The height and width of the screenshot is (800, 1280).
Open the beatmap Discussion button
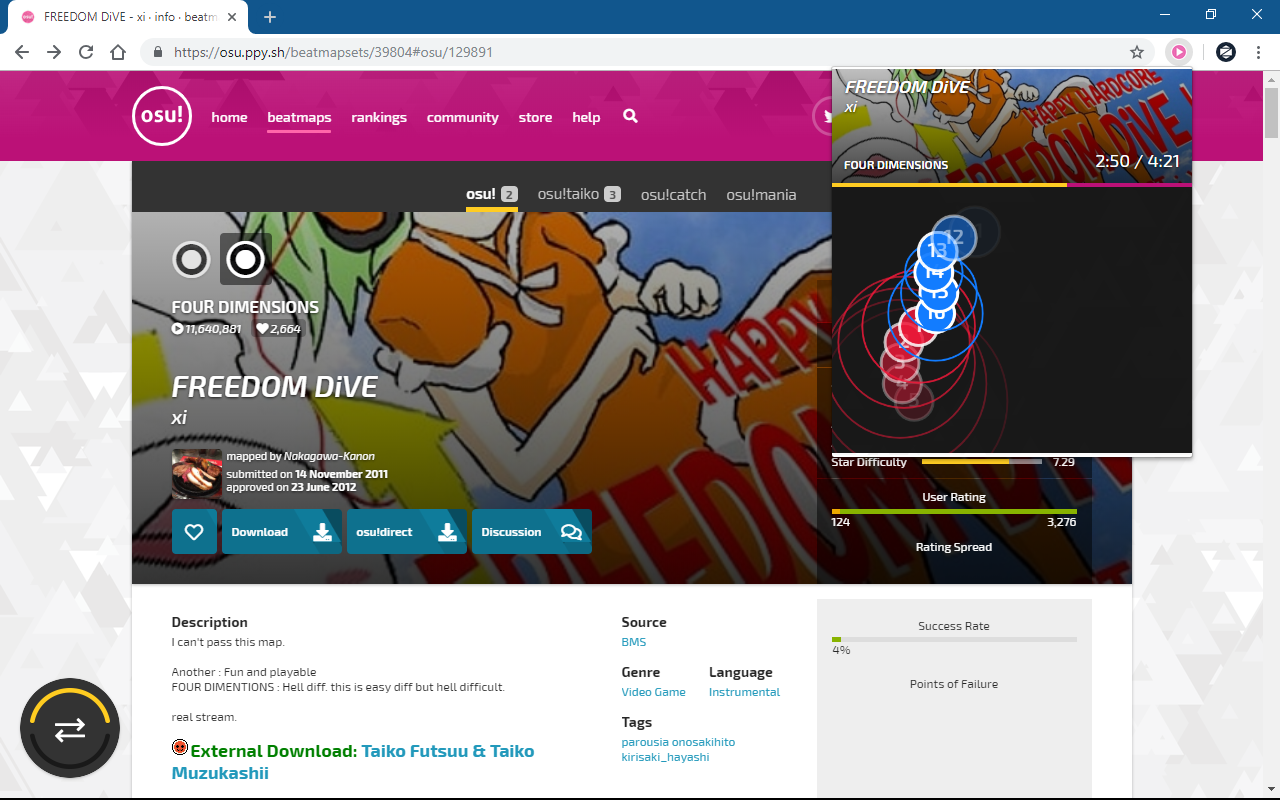click(x=532, y=532)
